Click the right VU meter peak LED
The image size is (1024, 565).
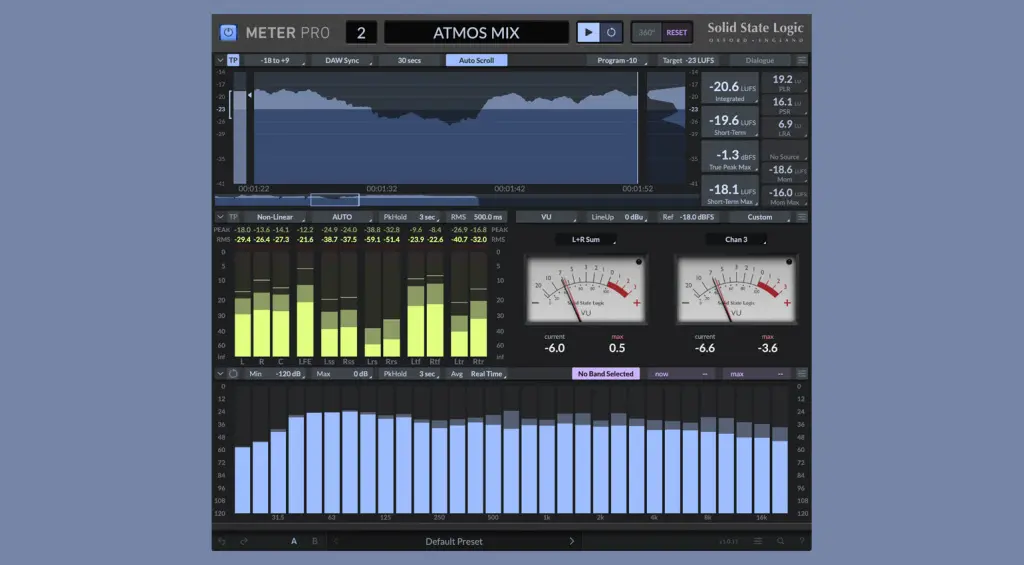[789, 262]
